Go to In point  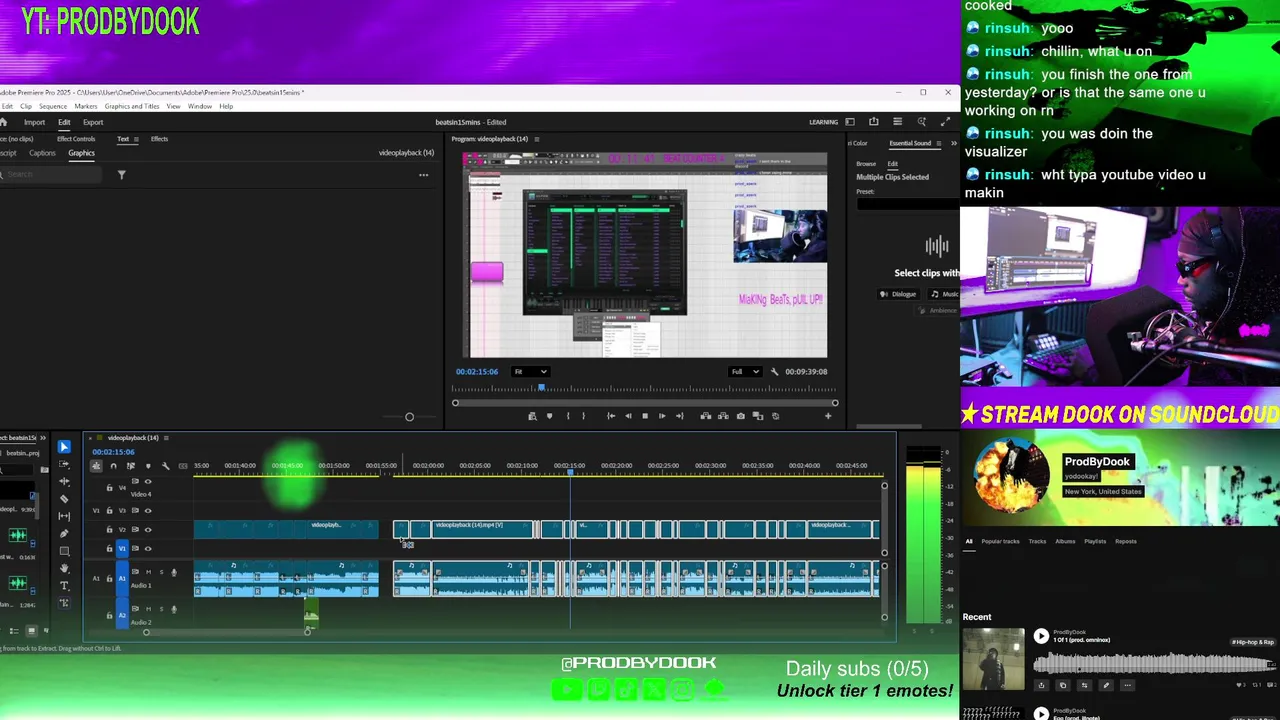coord(611,416)
